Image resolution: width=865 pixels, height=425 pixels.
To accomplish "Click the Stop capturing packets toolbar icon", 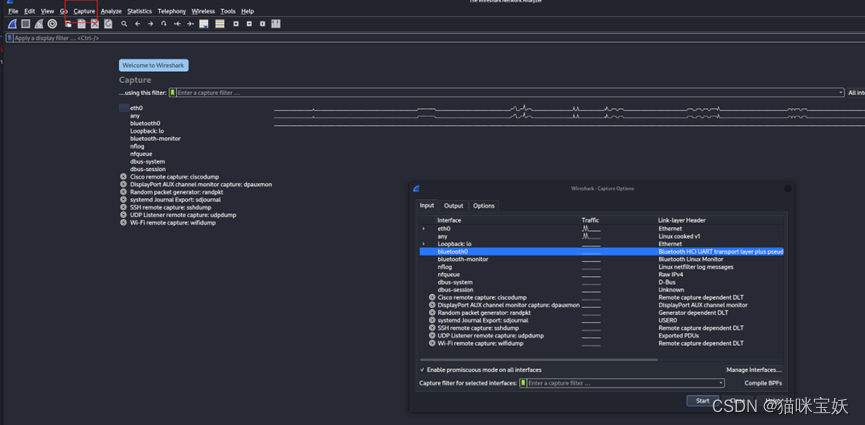I will coord(25,24).
